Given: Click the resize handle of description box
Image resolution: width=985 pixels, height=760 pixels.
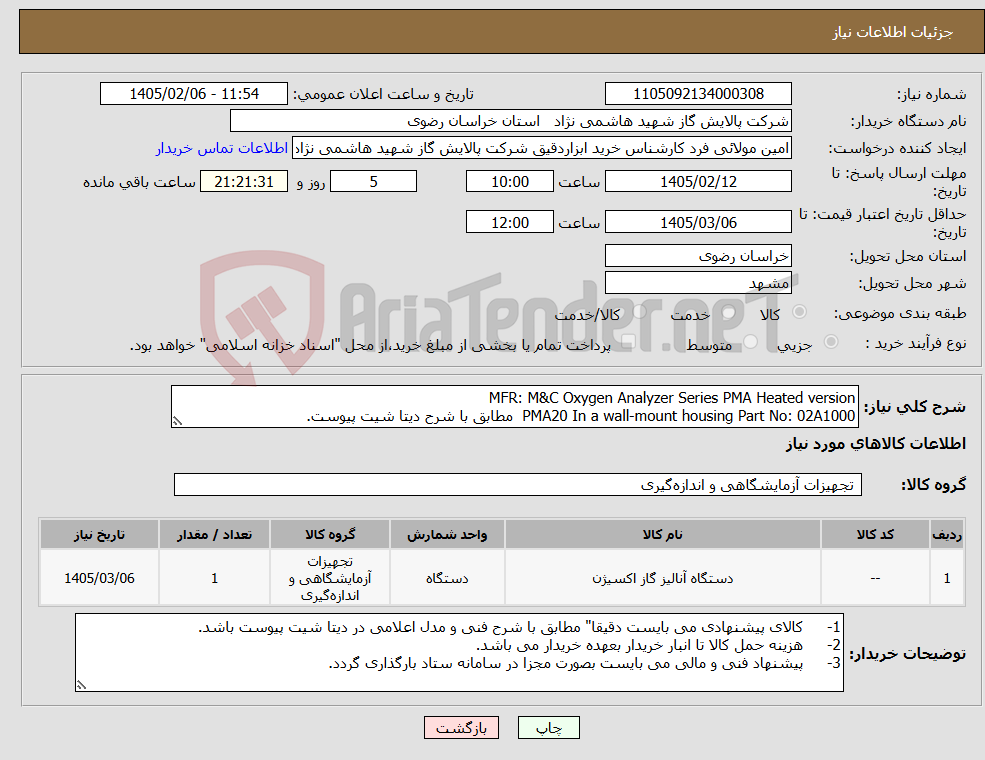Looking at the screenshot, I should pos(177,421).
